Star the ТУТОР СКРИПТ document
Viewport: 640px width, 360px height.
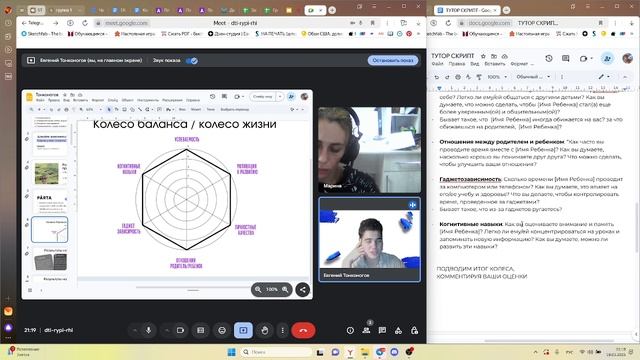coord(483,56)
